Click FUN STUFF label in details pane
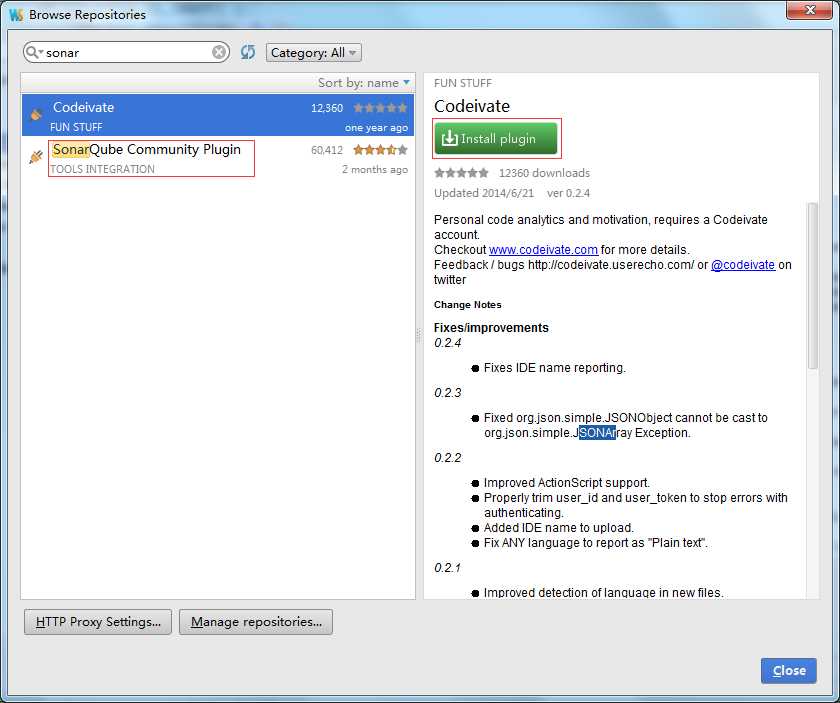Image resolution: width=840 pixels, height=703 pixels. 463,83
